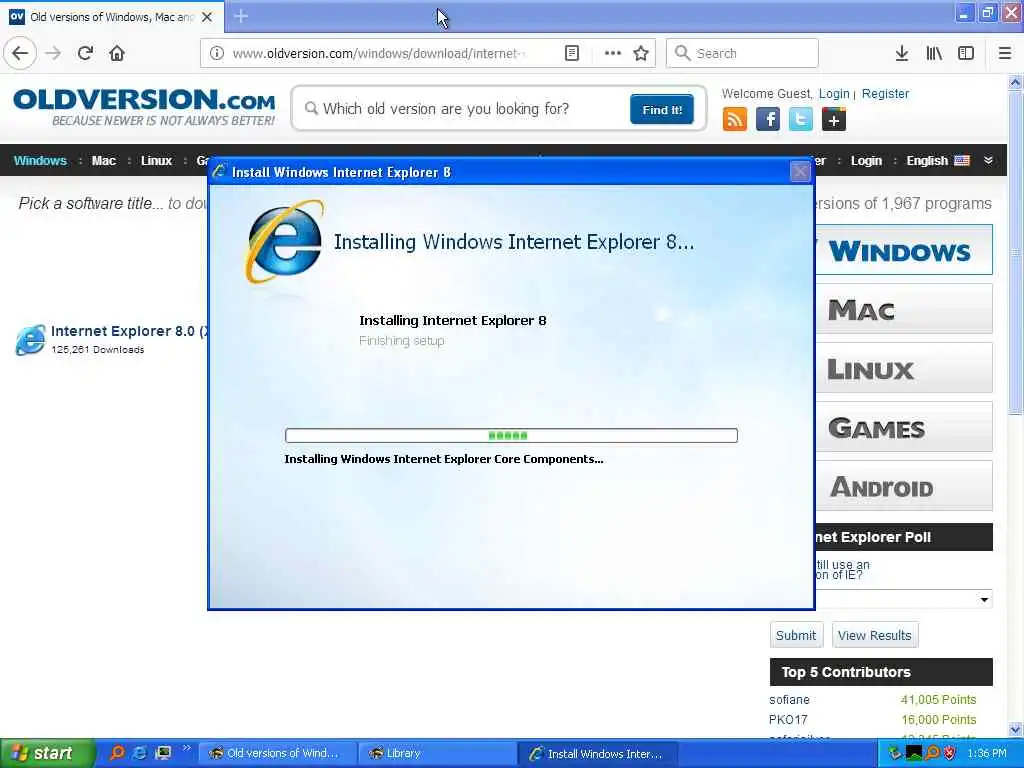Select Linux in the site navigation bar
1024x768 pixels.
[156, 161]
